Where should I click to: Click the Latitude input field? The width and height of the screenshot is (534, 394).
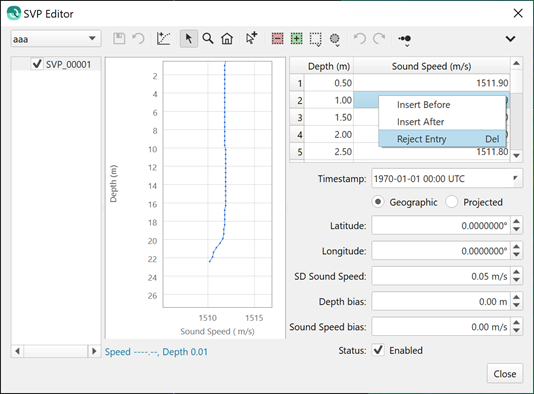(x=441, y=225)
